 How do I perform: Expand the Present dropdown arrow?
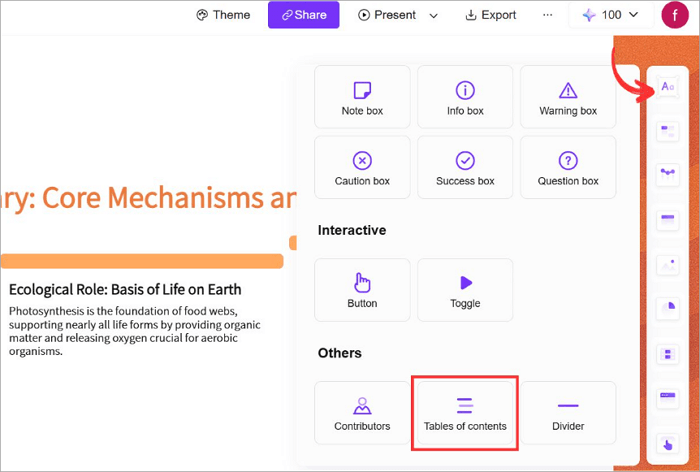point(433,16)
